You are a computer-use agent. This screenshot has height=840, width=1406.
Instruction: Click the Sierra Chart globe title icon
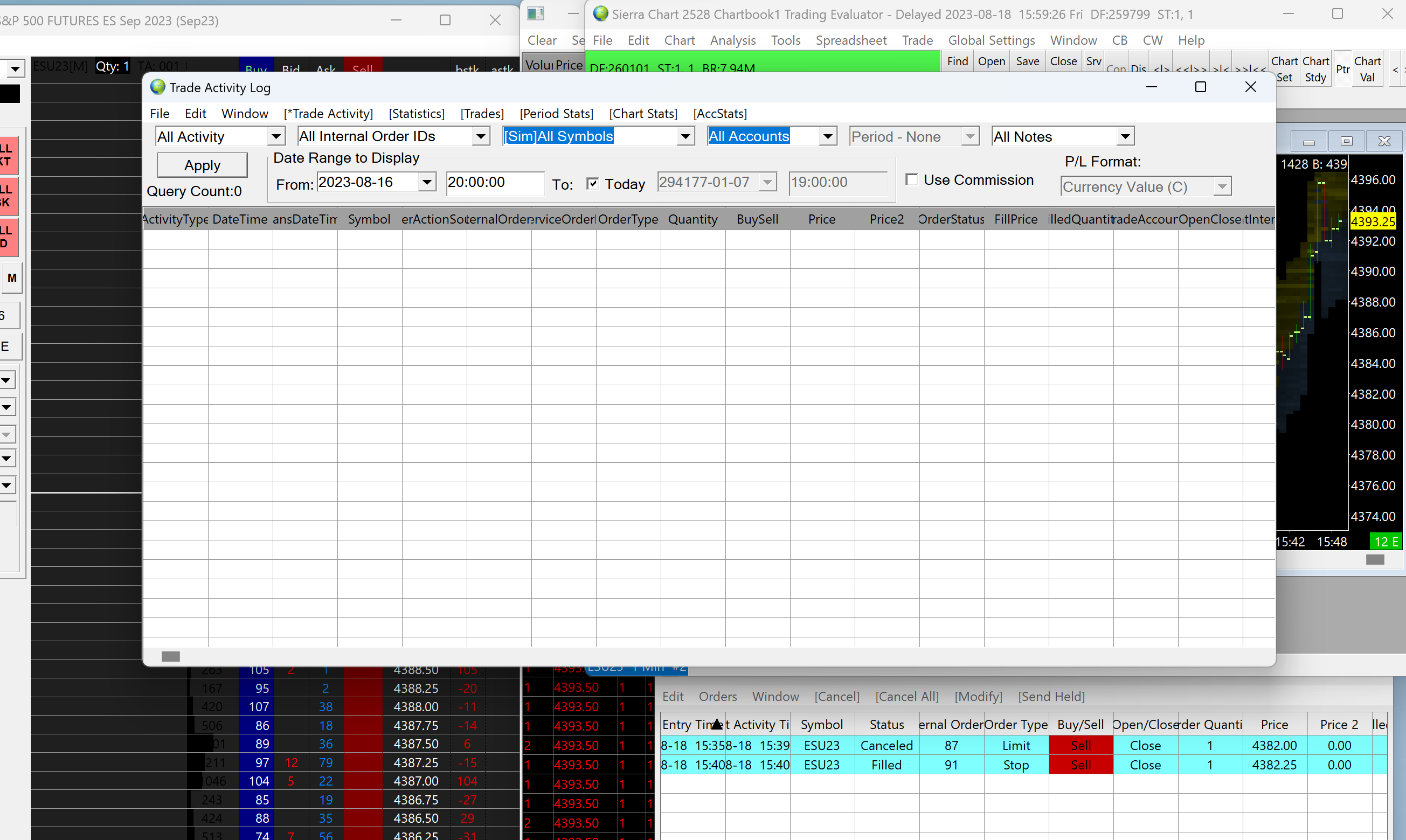point(600,14)
